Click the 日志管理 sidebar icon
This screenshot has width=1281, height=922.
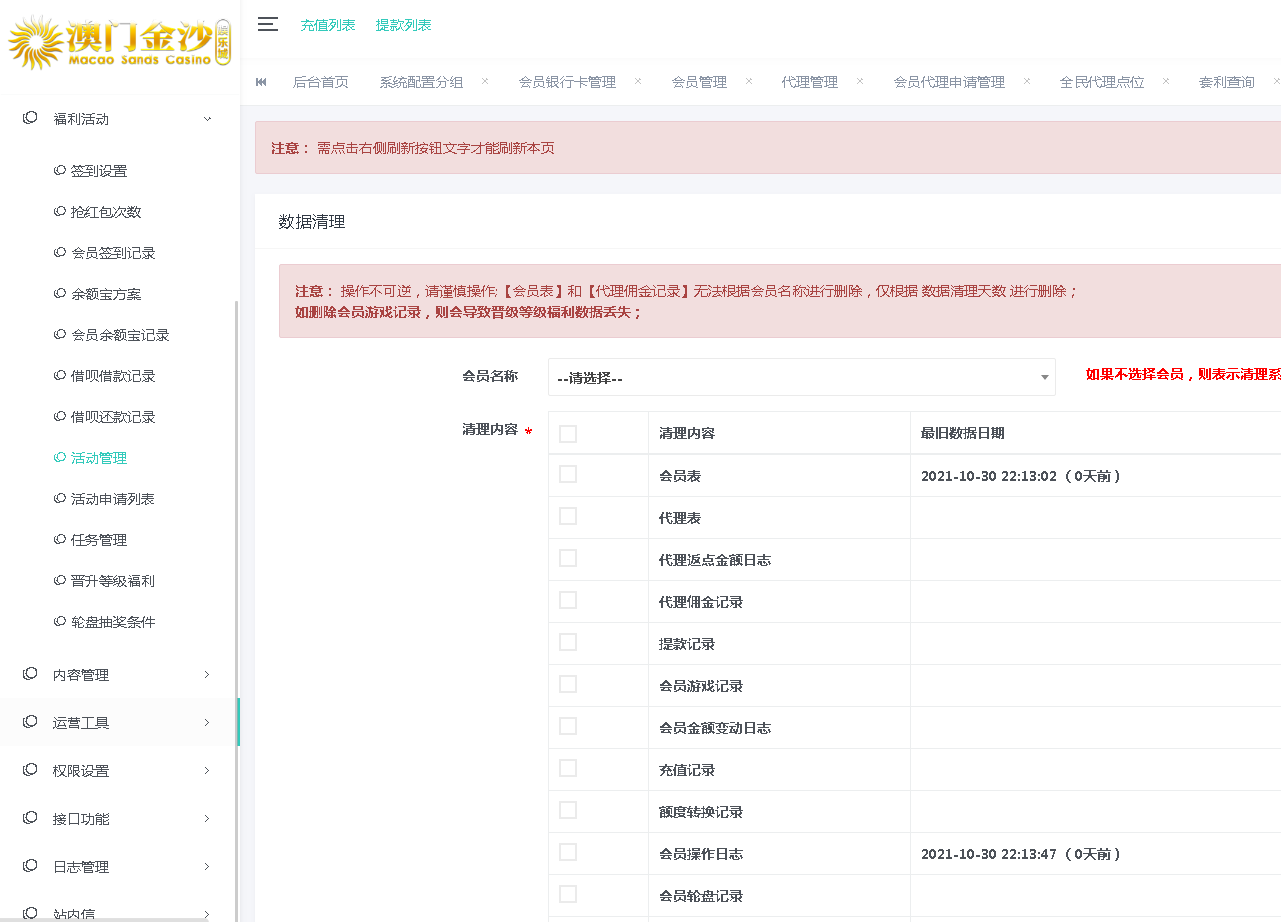[x=29, y=866]
